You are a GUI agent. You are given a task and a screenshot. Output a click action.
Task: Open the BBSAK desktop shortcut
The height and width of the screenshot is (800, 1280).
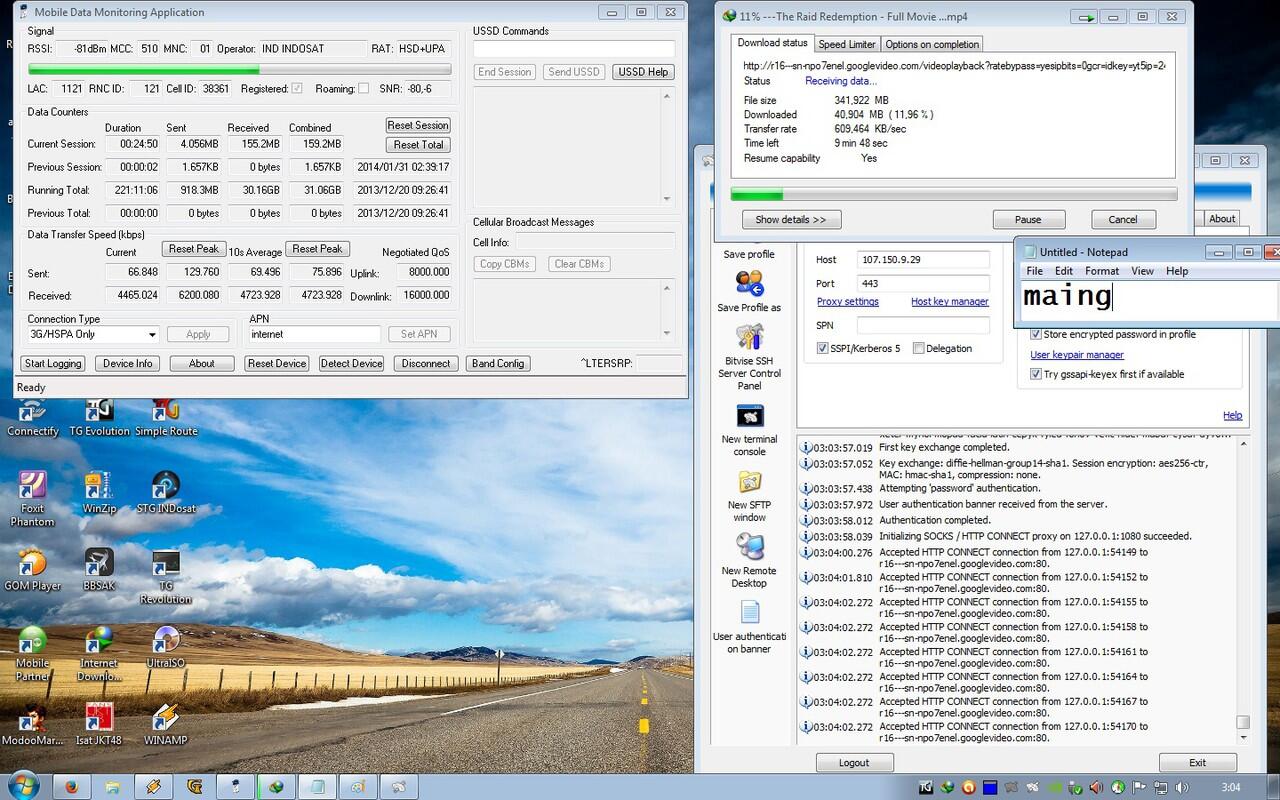point(99,570)
